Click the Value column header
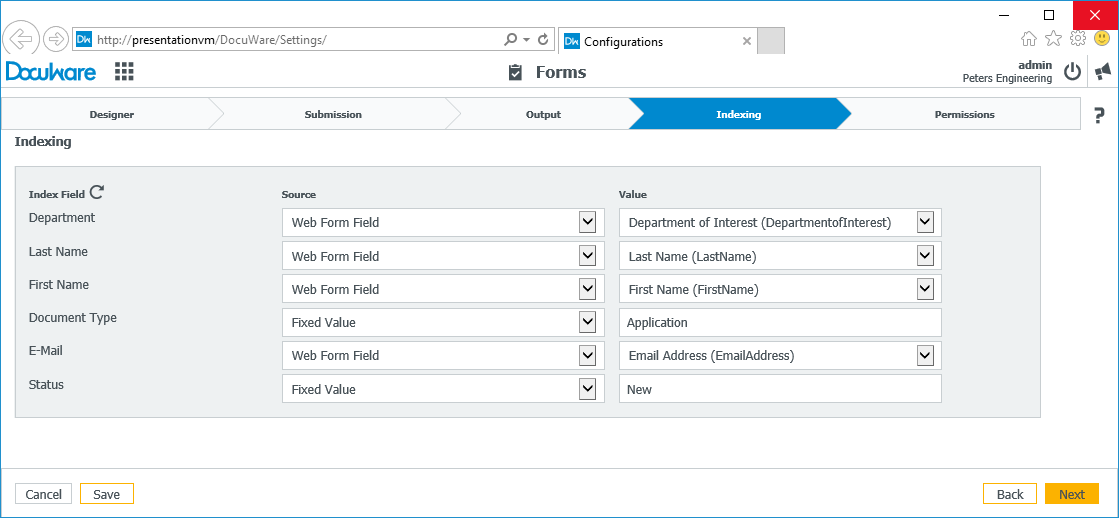 coord(632,194)
